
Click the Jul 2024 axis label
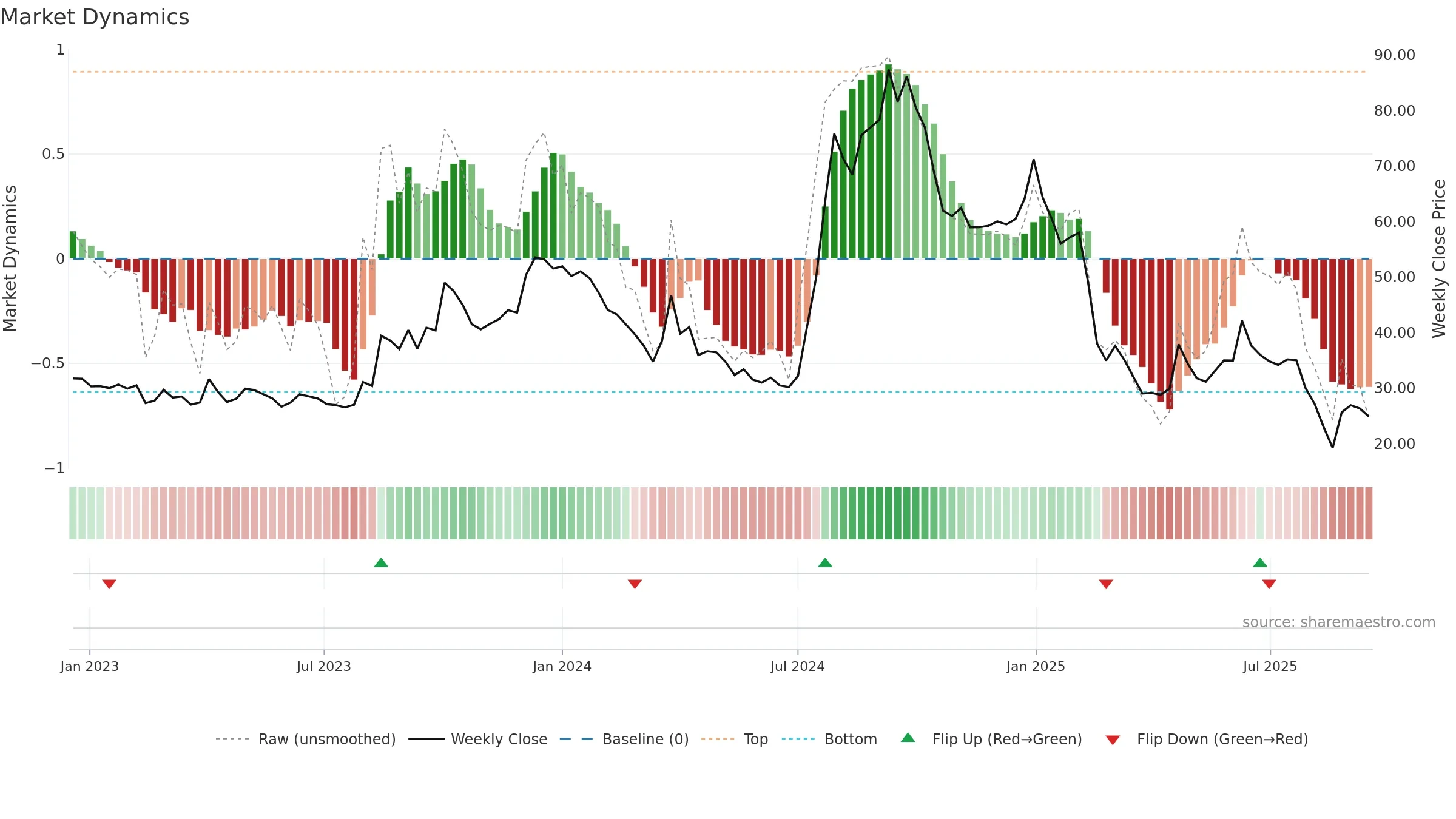click(798, 666)
